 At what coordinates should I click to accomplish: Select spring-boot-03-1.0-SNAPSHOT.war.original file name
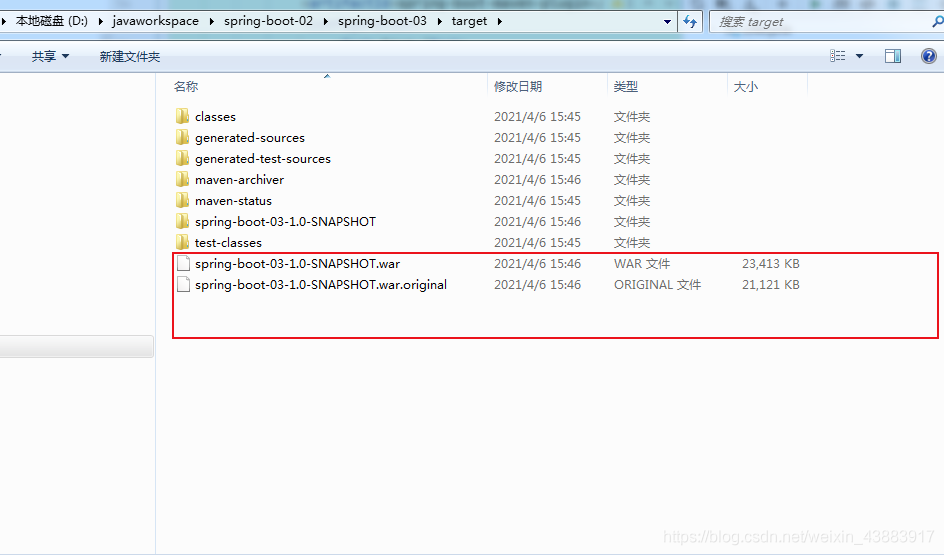pyautogui.click(x=321, y=285)
